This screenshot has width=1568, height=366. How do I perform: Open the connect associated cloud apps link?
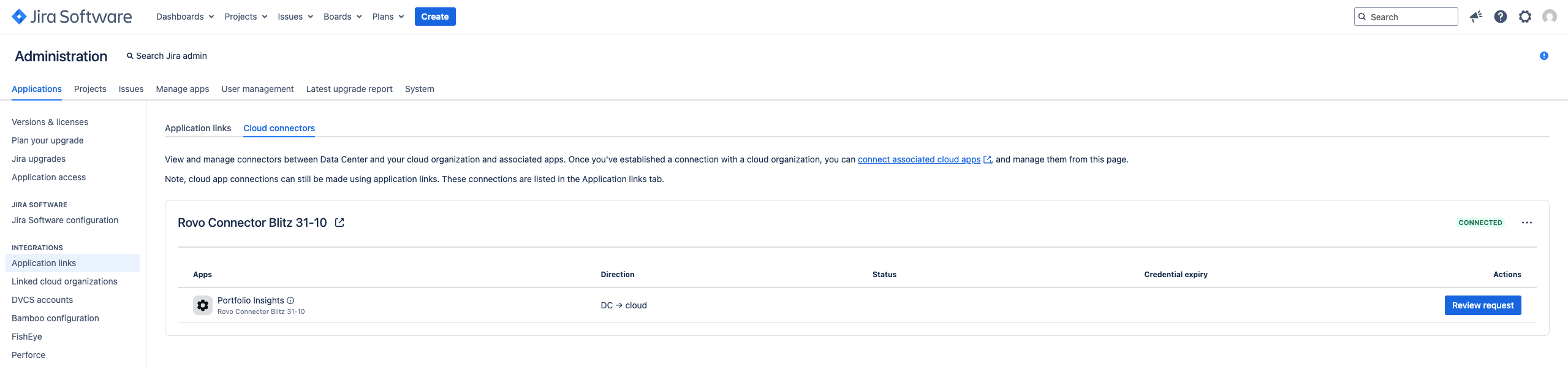919,159
